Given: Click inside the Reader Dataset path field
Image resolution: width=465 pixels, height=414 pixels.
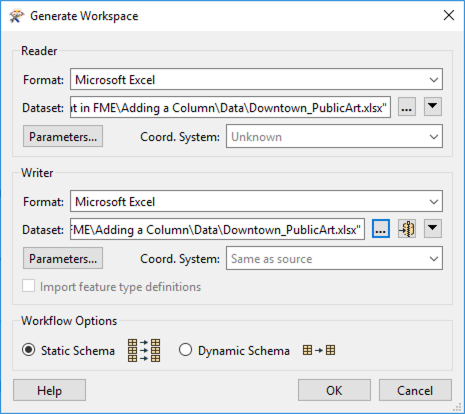Looking at the screenshot, I should tap(230, 107).
